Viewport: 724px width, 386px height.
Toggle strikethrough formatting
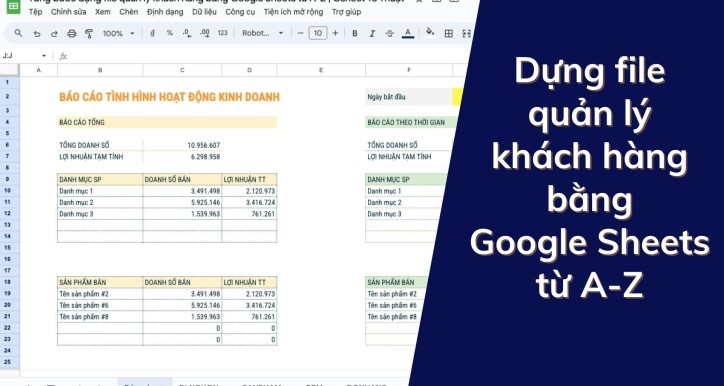390,33
